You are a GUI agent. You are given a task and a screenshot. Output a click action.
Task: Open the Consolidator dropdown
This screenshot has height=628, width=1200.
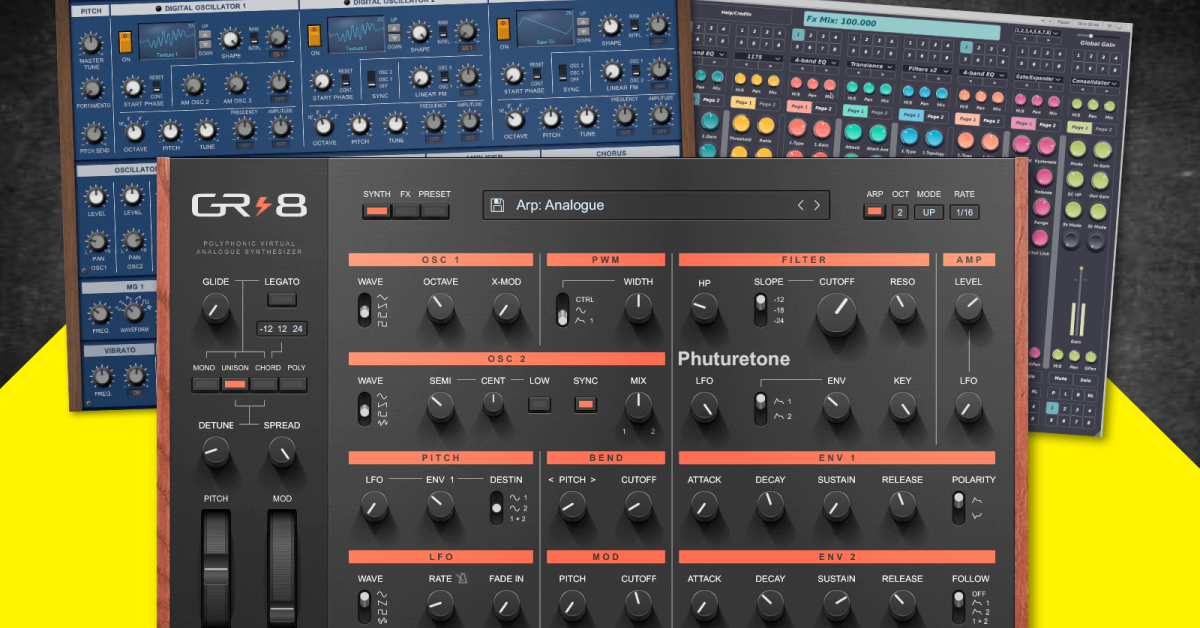click(1095, 81)
